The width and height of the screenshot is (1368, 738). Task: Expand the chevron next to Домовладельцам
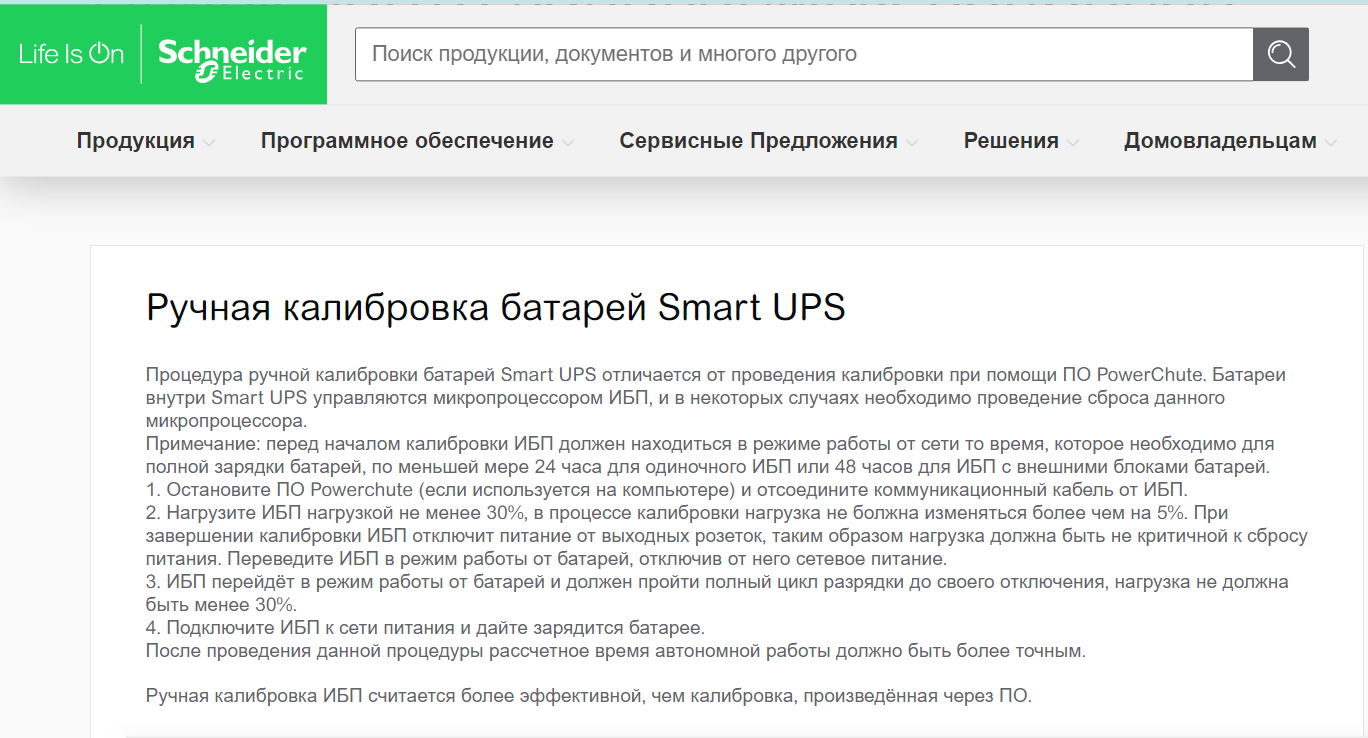point(1331,143)
